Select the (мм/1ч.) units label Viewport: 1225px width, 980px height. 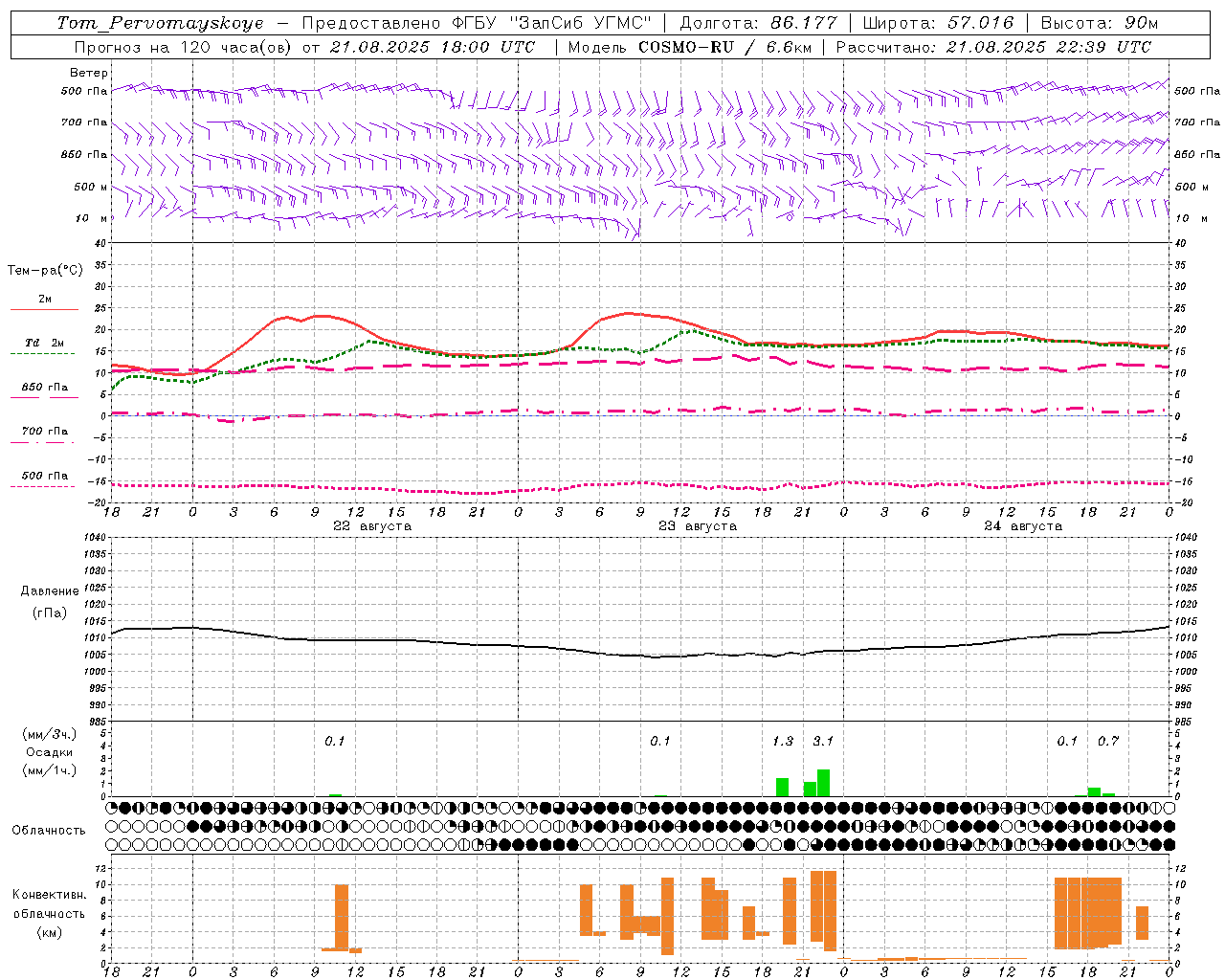tap(50, 770)
